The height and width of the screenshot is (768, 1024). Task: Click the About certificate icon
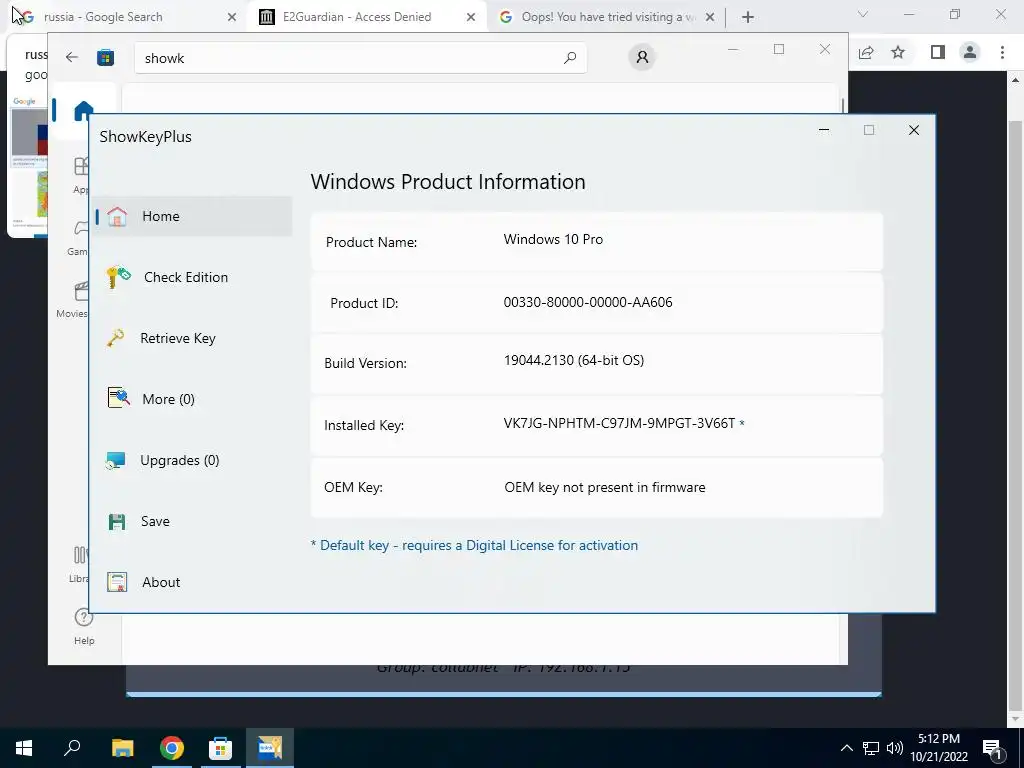pyautogui.click(x=117, y=582)
